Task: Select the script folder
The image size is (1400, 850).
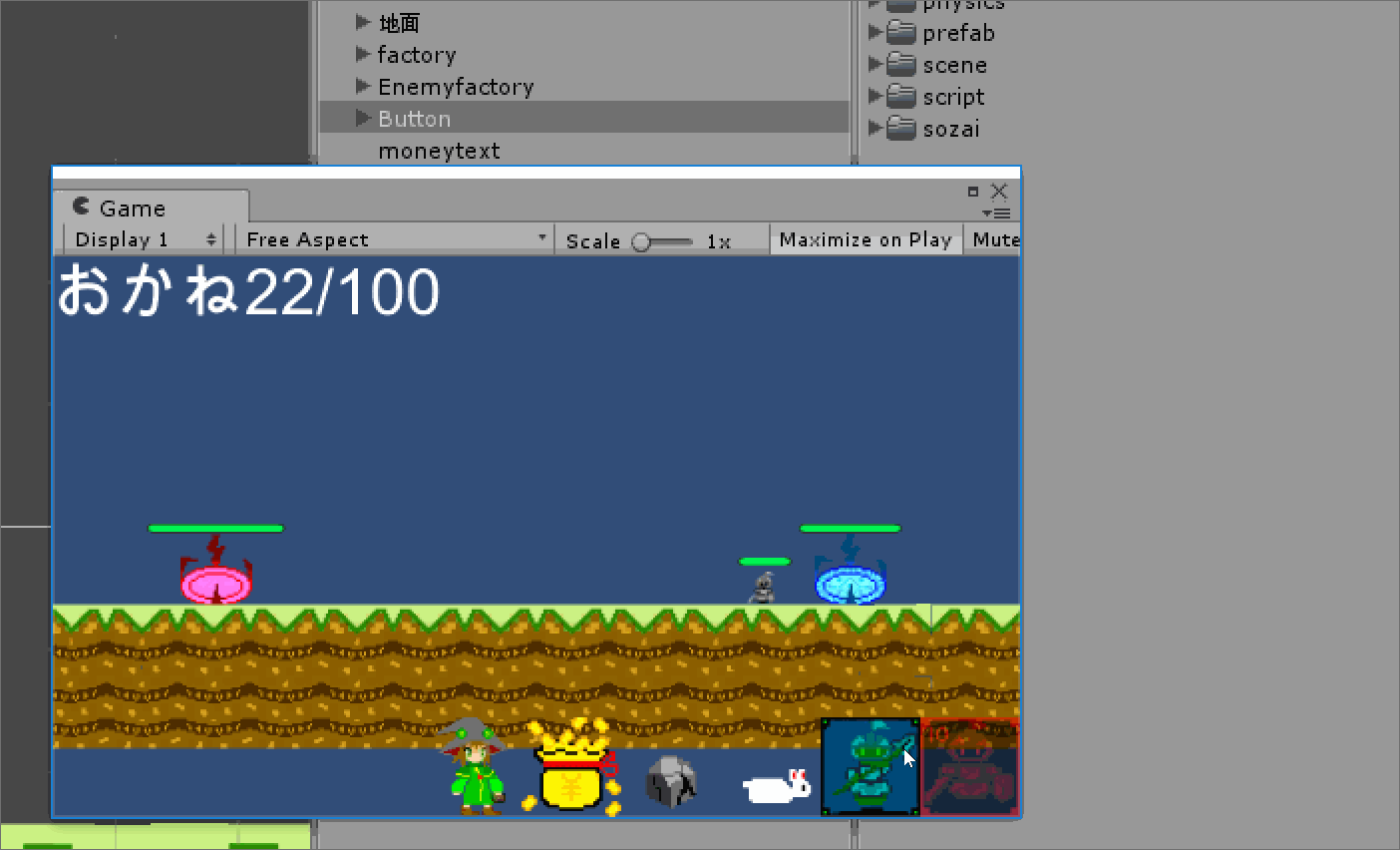Action: coord(952,97)
